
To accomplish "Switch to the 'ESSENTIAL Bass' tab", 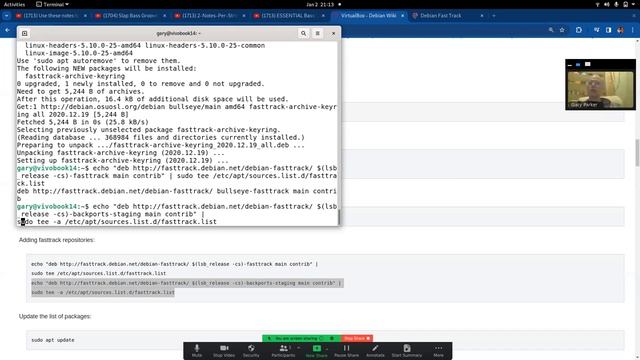I will [289, 16].
